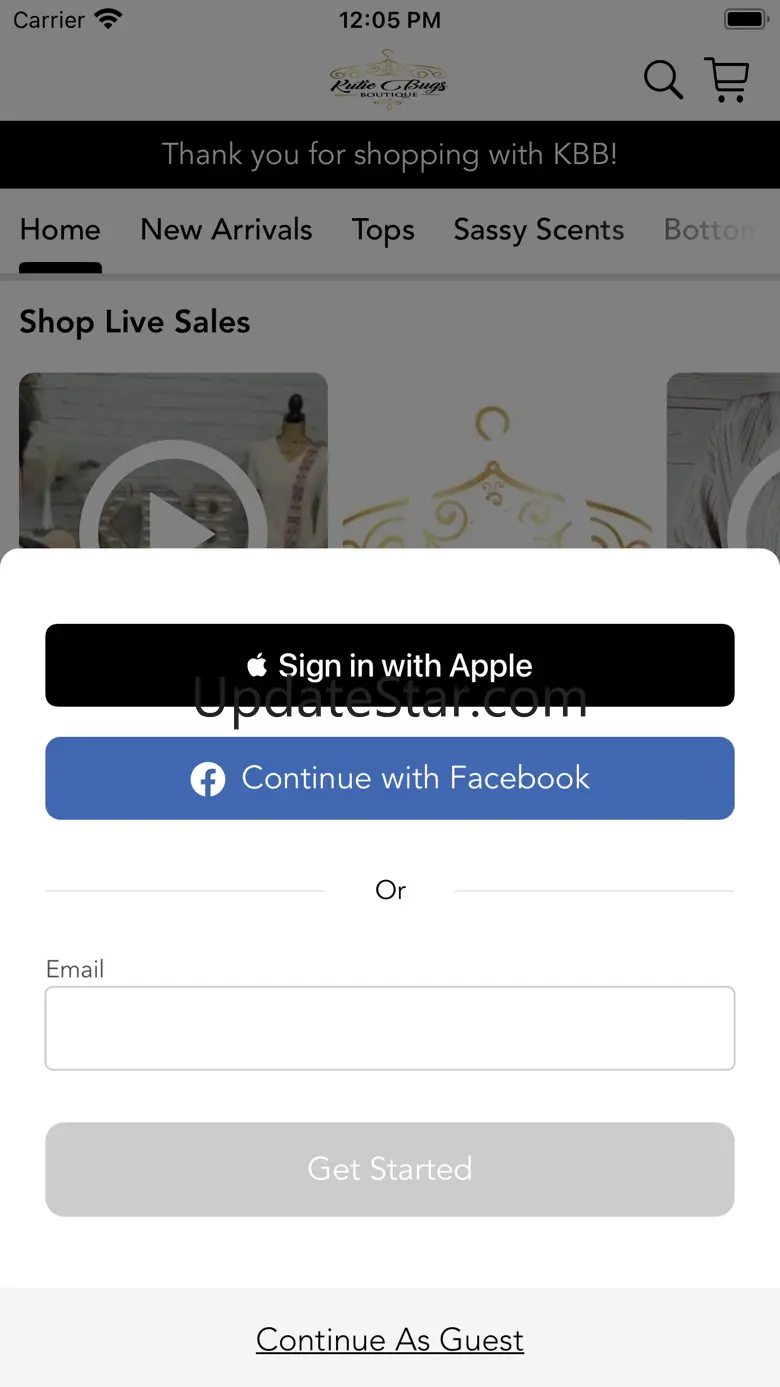
Task: Continue with Facebook
Action: (x=390, y=778)
